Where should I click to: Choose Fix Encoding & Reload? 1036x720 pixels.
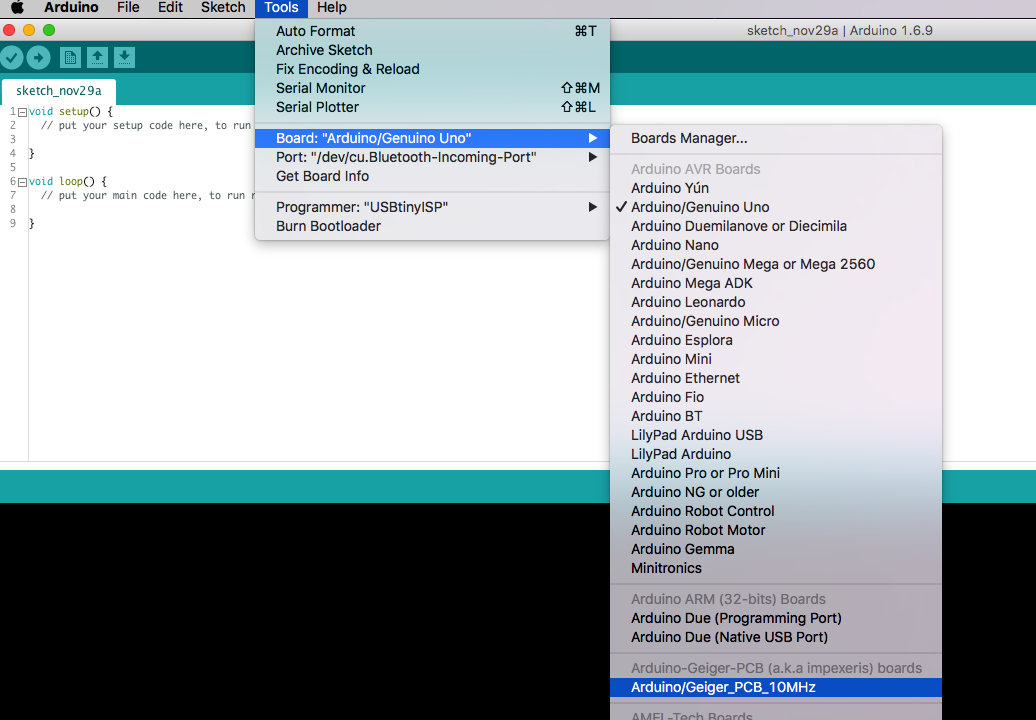click(432, 69)
